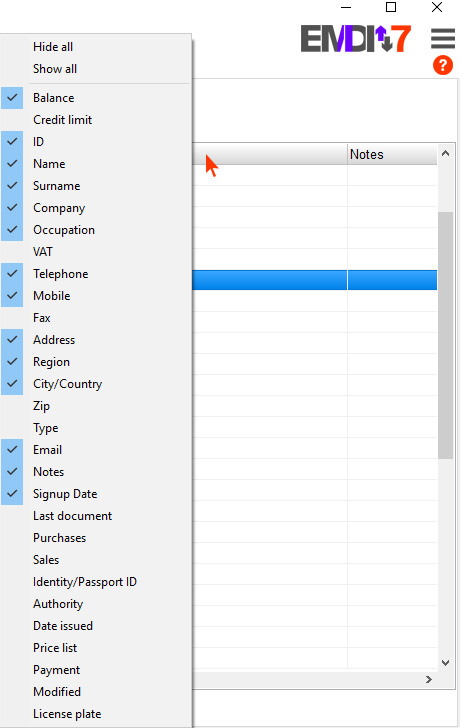Select the highlighted blue table row
Screen dimensions: 460x728
(314, 280)
